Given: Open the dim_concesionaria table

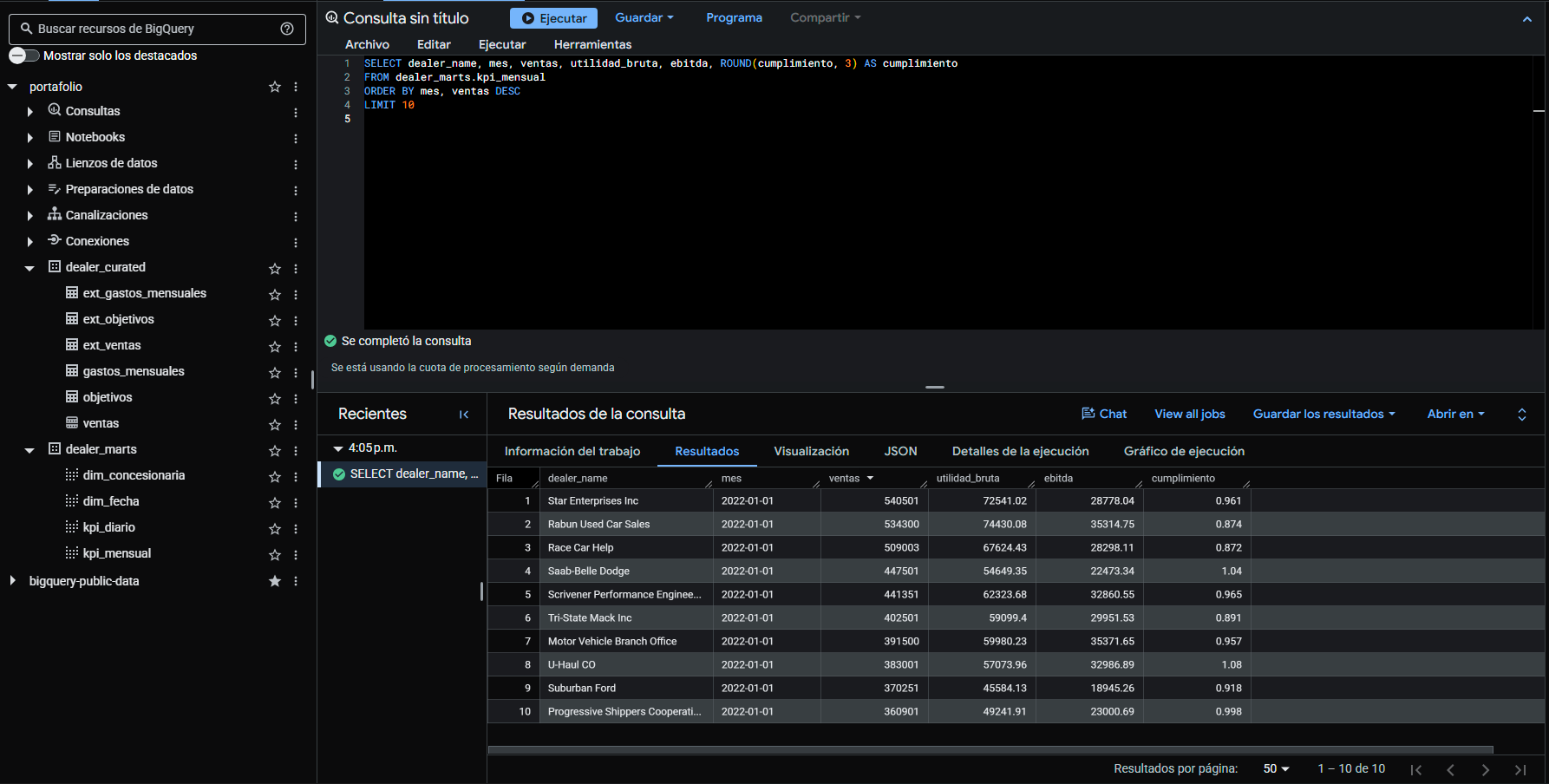Looking at the screenshot, I should pos(134,475).
